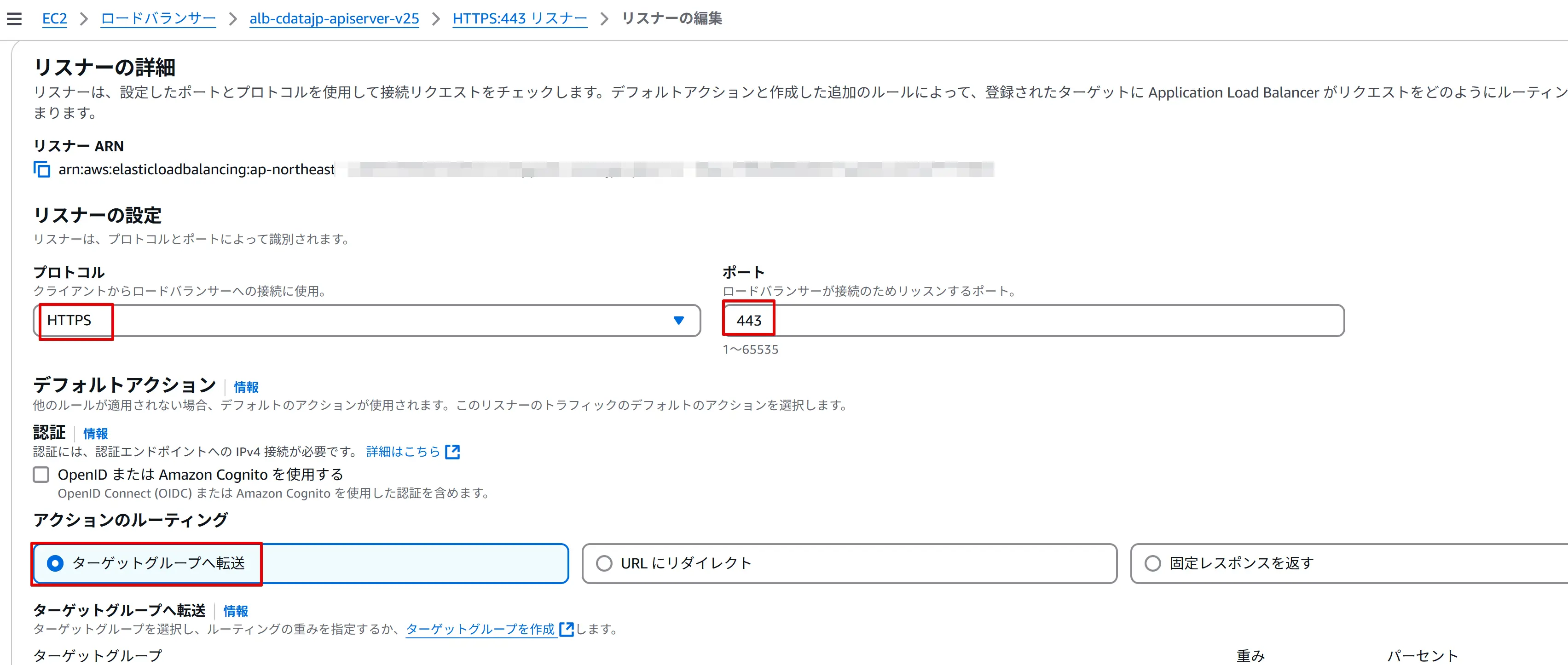Image resolution: width=1568 pixels, height=665 pixels.
Task: Show 認証 情報 help
Action: point(95,434)
